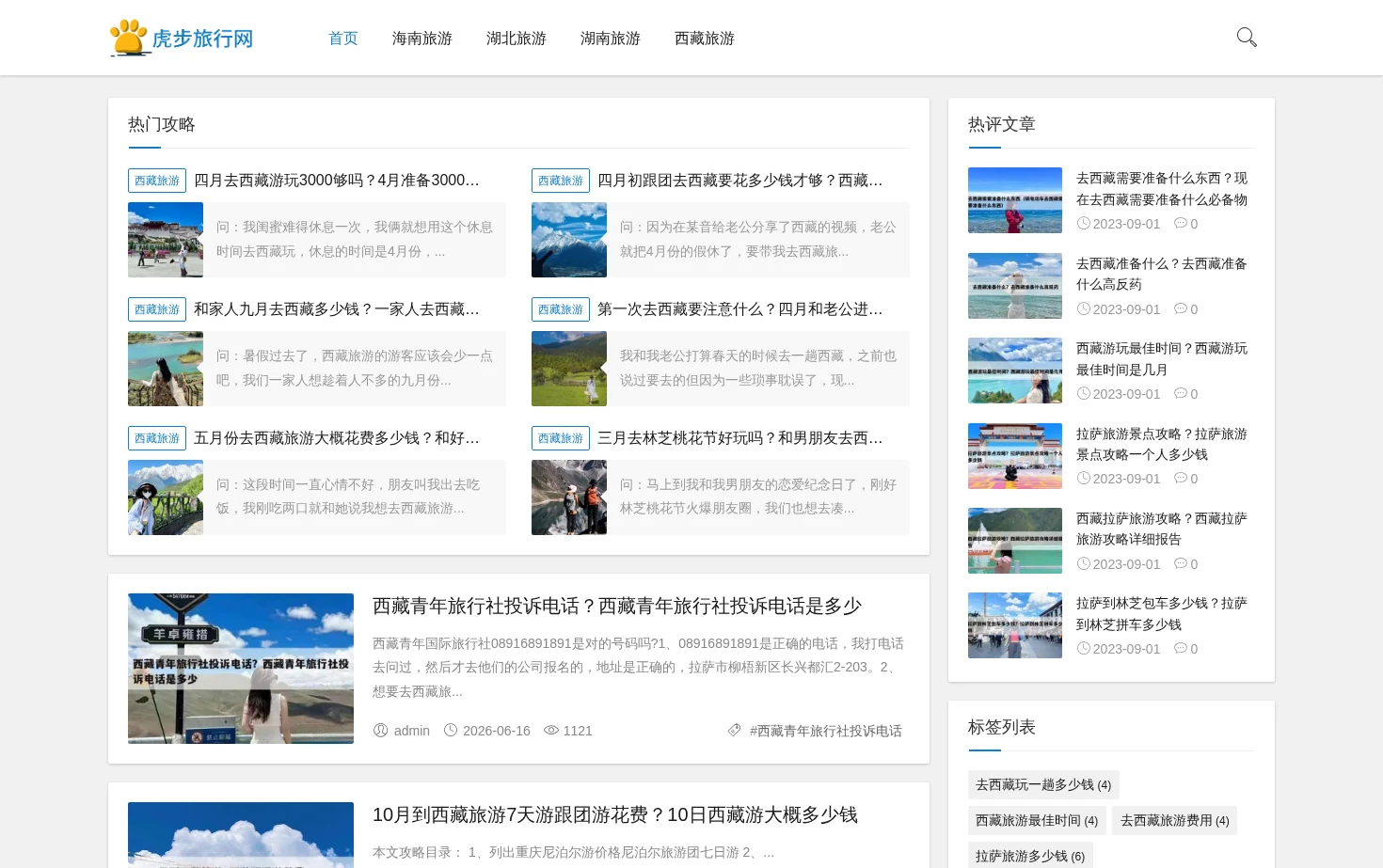
Task: Open sidebar article 西藏拉萨旅游攻略详细报告
Action: pos(1162,529)
